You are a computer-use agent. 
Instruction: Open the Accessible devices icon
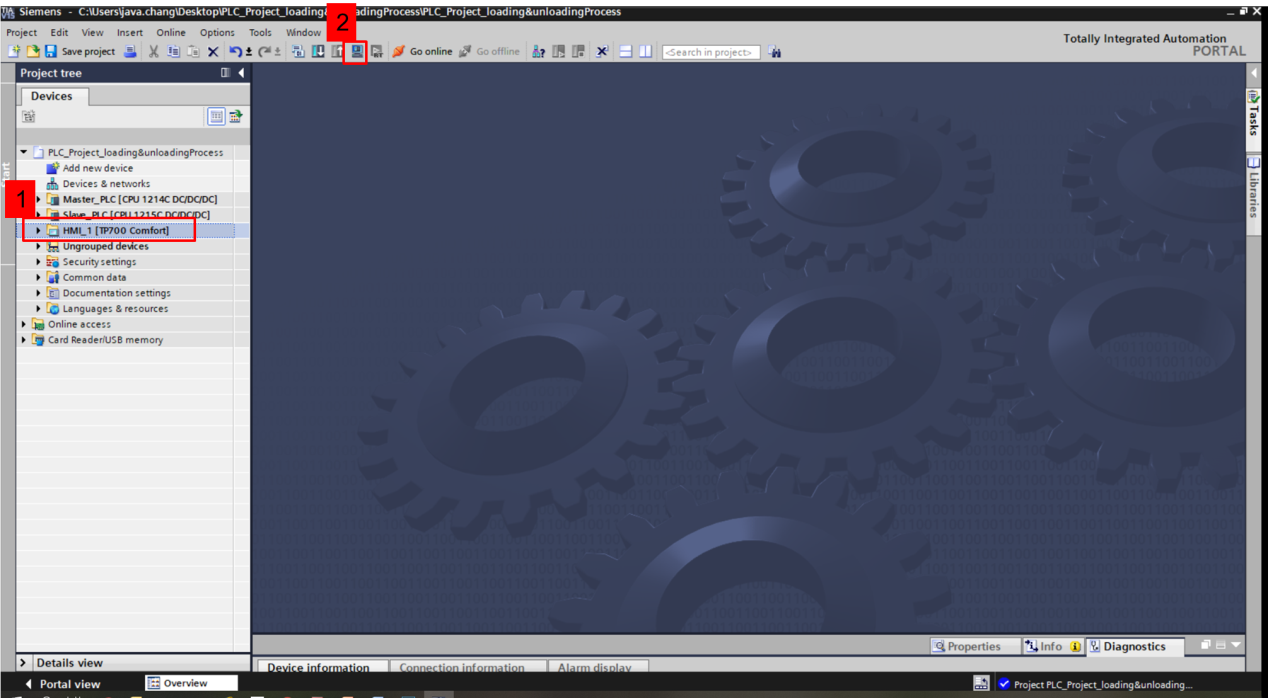(538, 51)
